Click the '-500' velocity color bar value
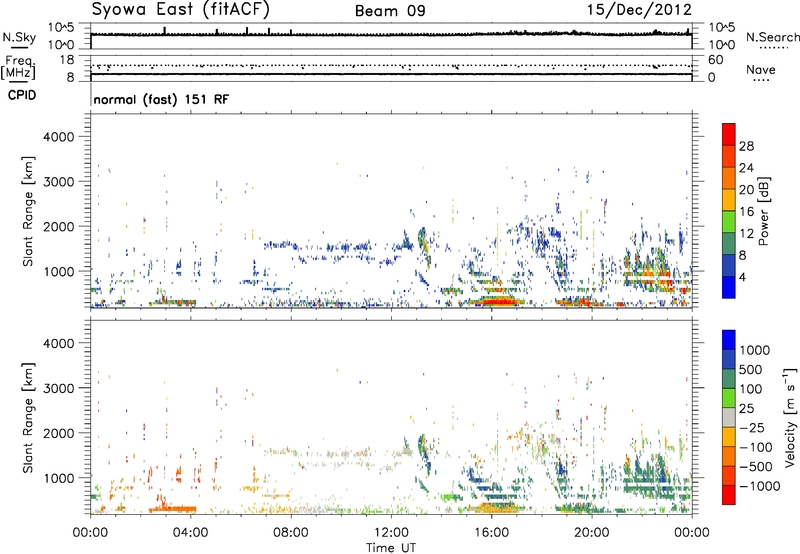This screenshot has width=800, height=554. click(x=756, y=467)
